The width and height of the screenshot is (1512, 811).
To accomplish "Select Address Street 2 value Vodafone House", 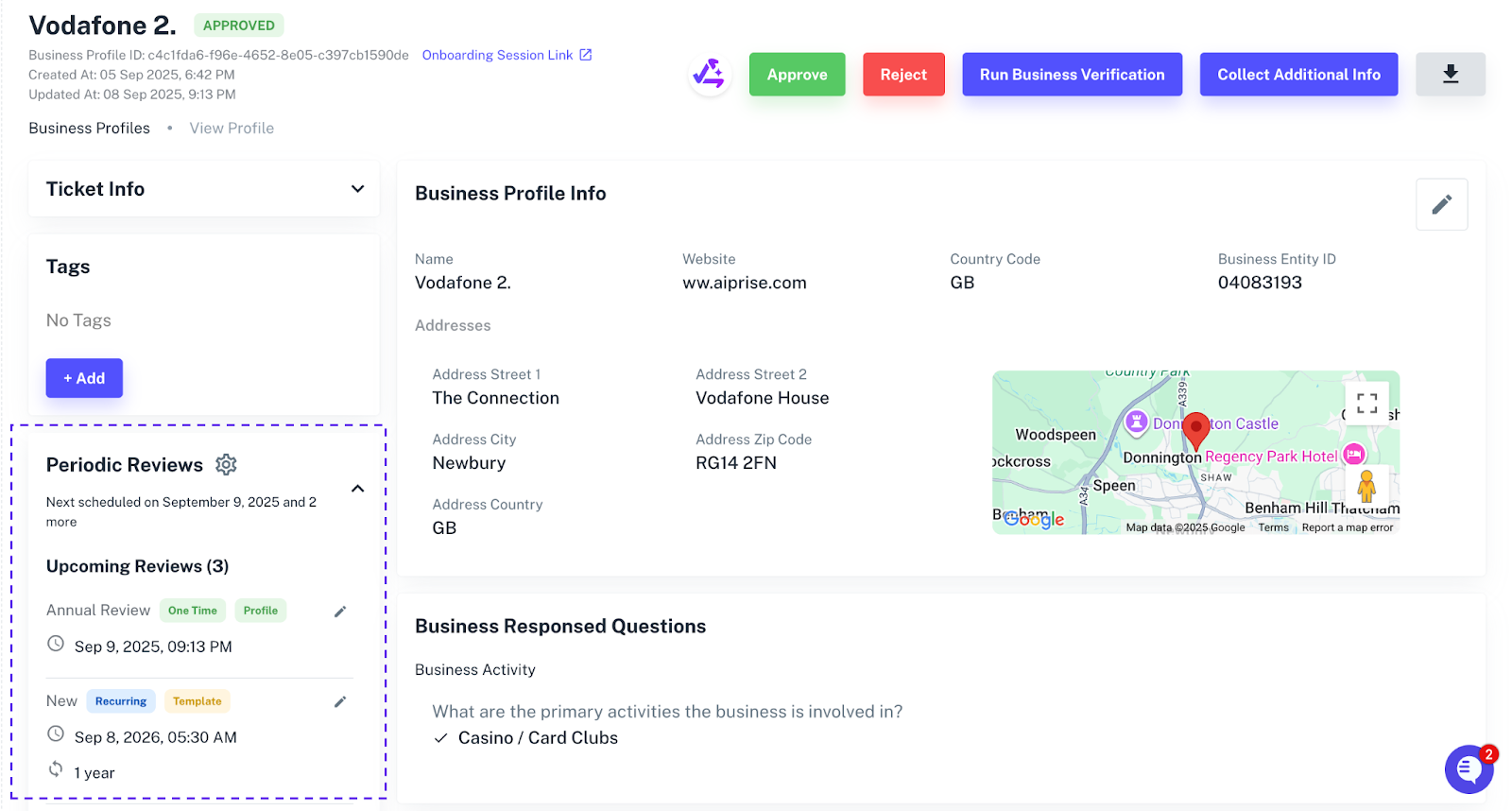I will tap(763, 398).
